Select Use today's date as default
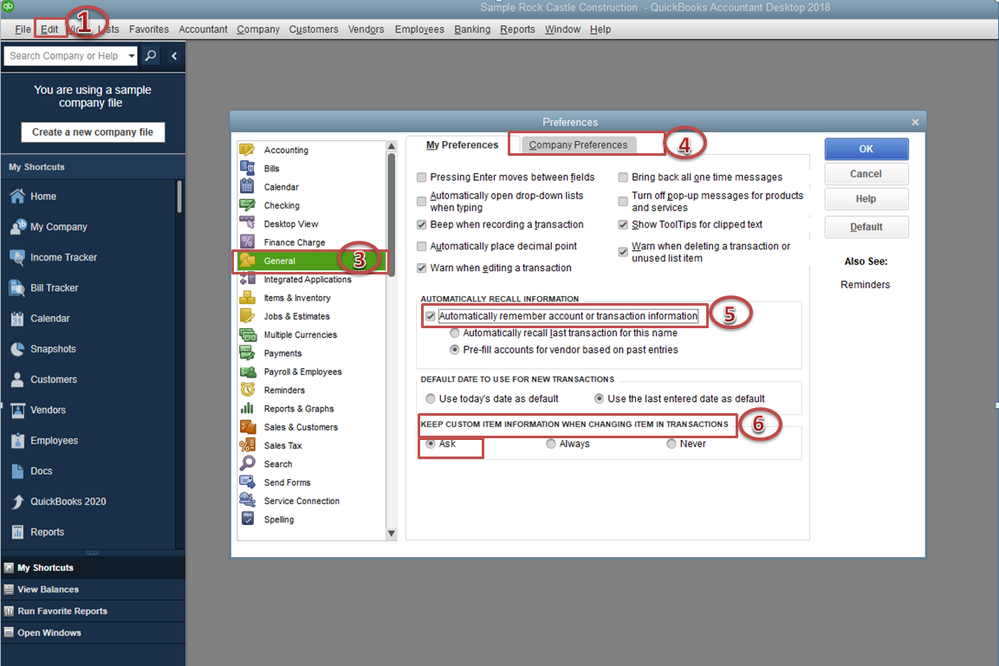Viewport: 999px width, 666px height. point(431,398)
